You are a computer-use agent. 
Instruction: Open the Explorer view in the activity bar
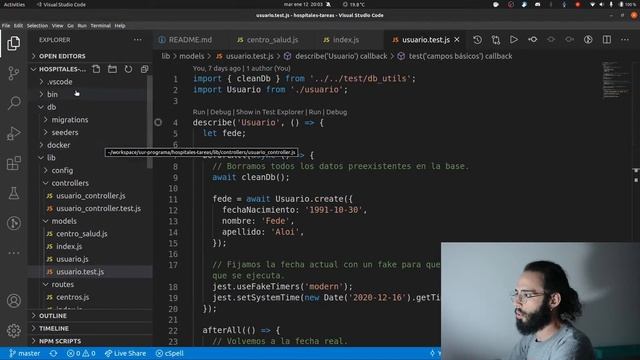[13, 43]
